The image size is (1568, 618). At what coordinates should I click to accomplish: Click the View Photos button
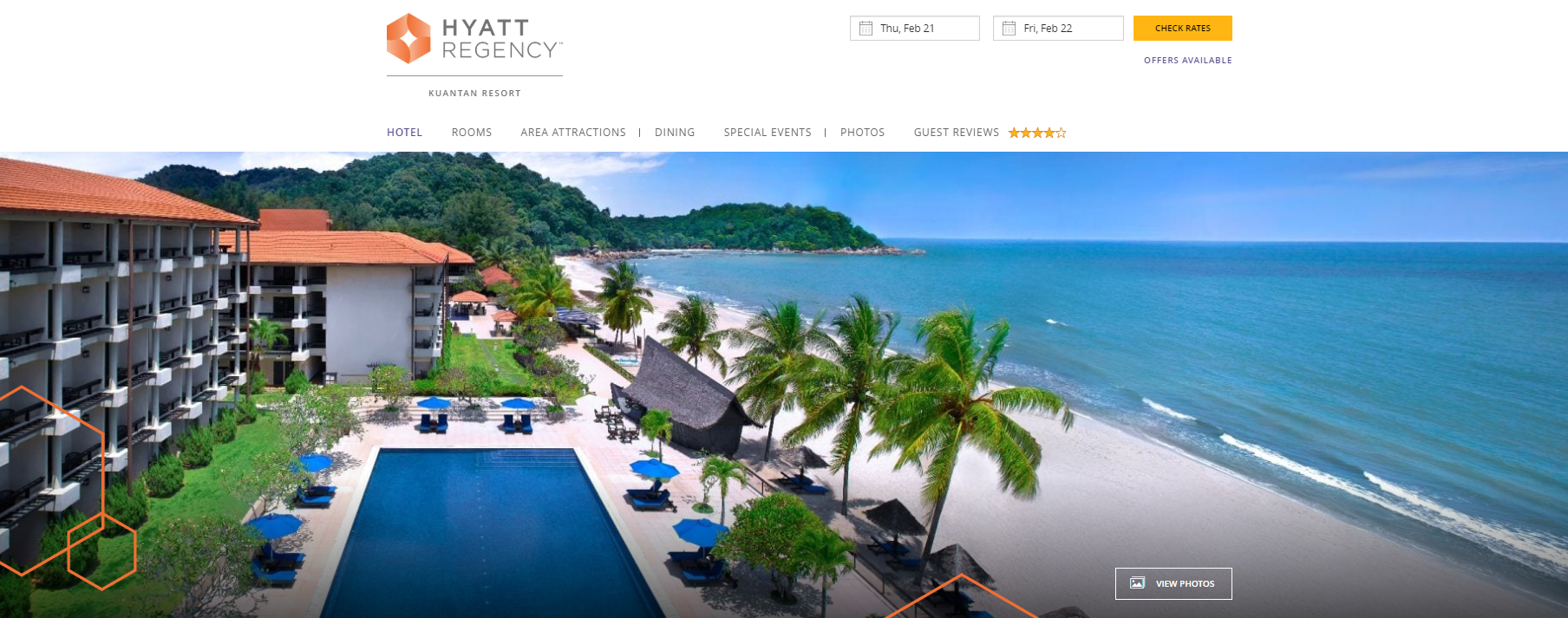(x=1173, y=583)
